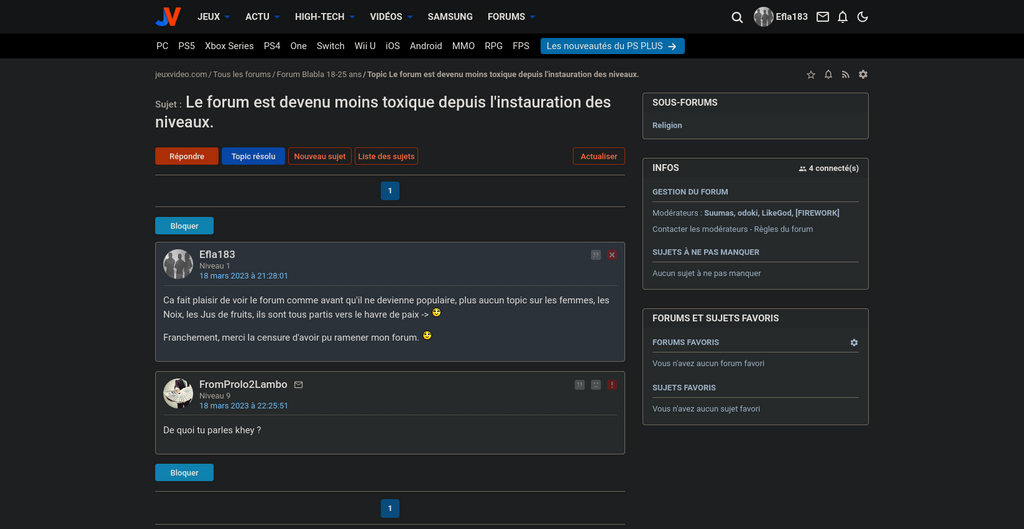Open SAMSUNG in top navigation

click(450, 17)
